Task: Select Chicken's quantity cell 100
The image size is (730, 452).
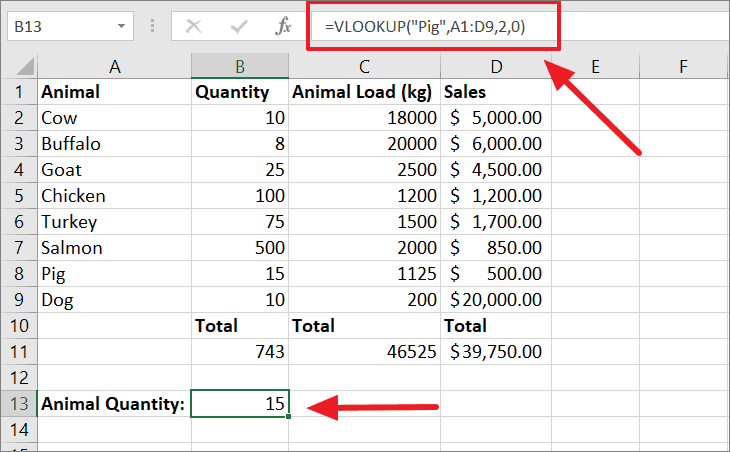Action: 240,196
